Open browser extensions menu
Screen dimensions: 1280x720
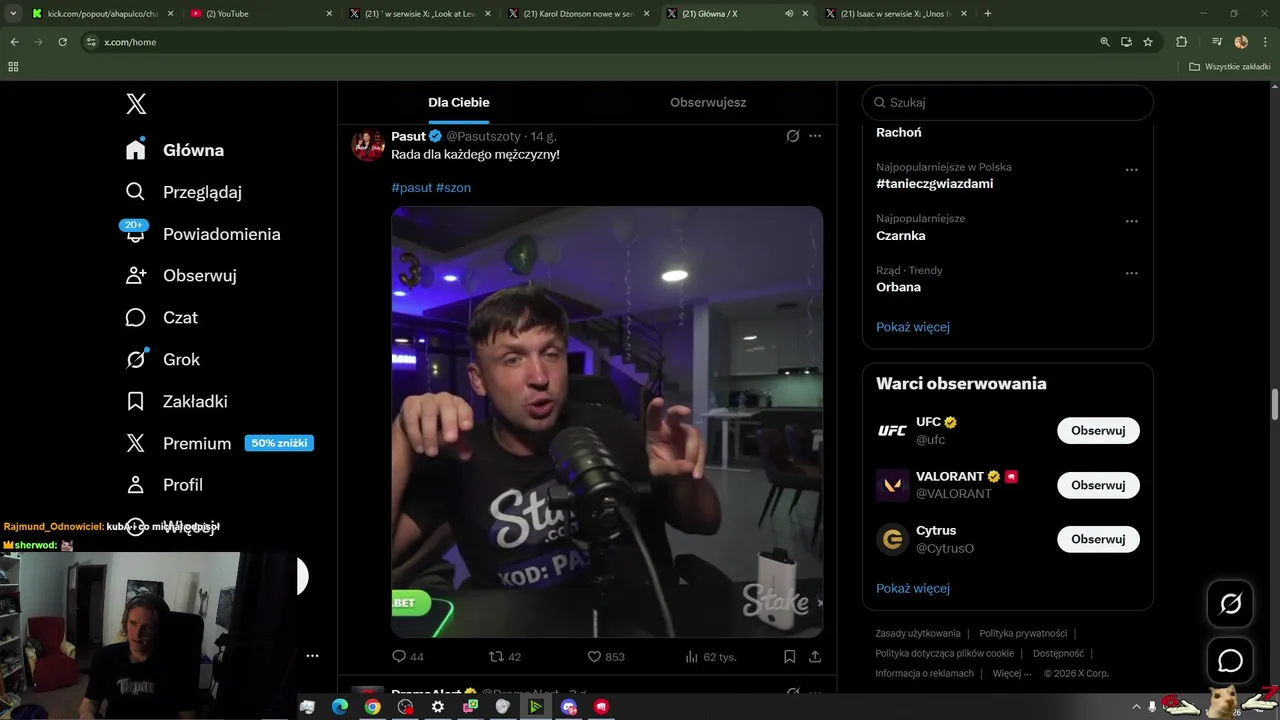pos(1182,42)
